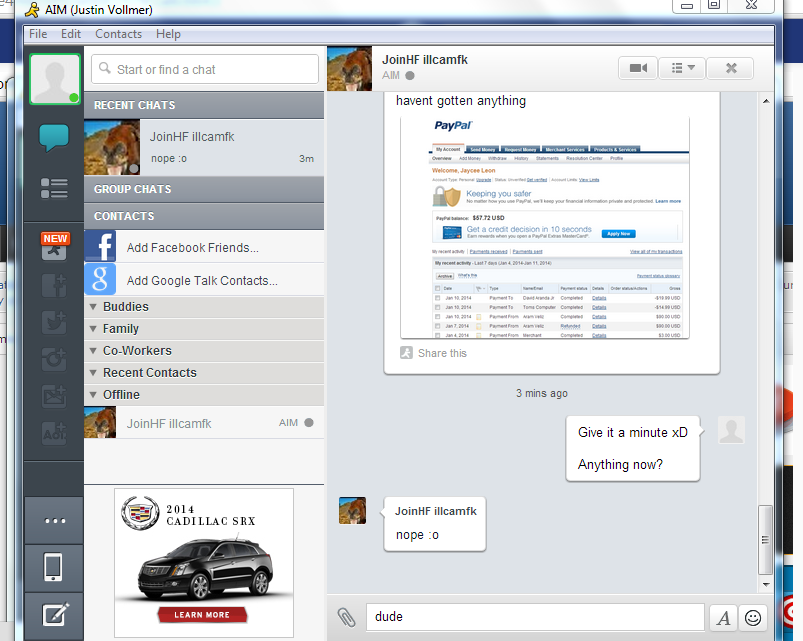Click the mobile phone icon in sidebar
The image size is (803, 641).
(53, 567)
